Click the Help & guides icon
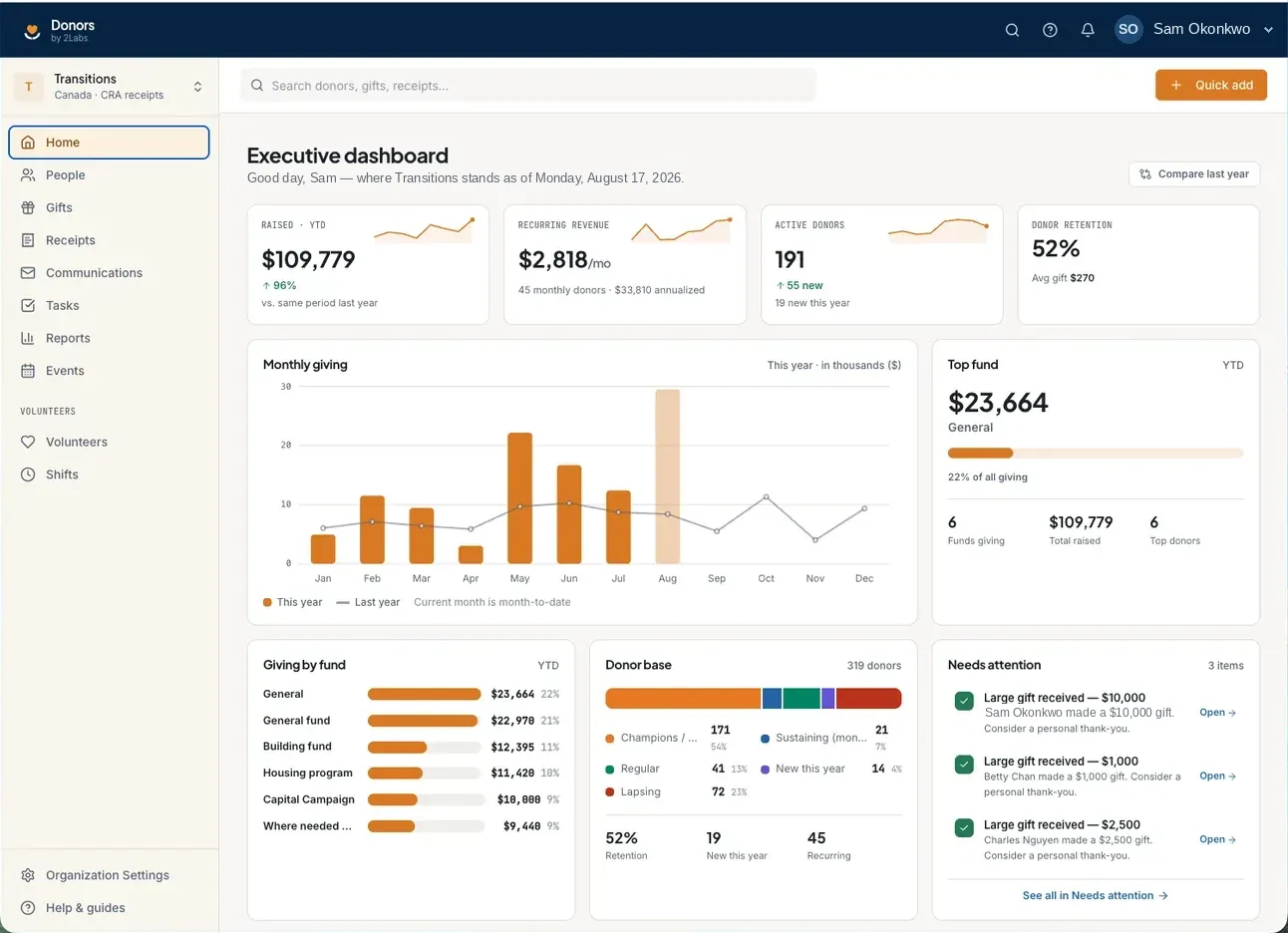 coord(28,908)
